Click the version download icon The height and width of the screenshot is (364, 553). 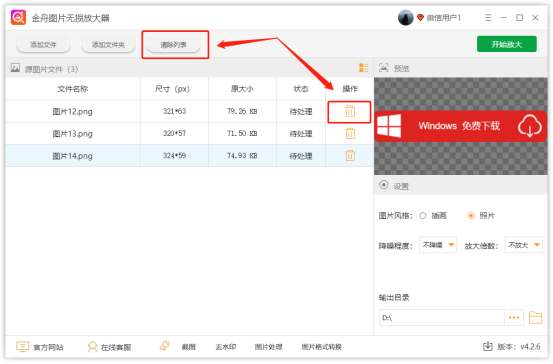(x=487, y=346)
